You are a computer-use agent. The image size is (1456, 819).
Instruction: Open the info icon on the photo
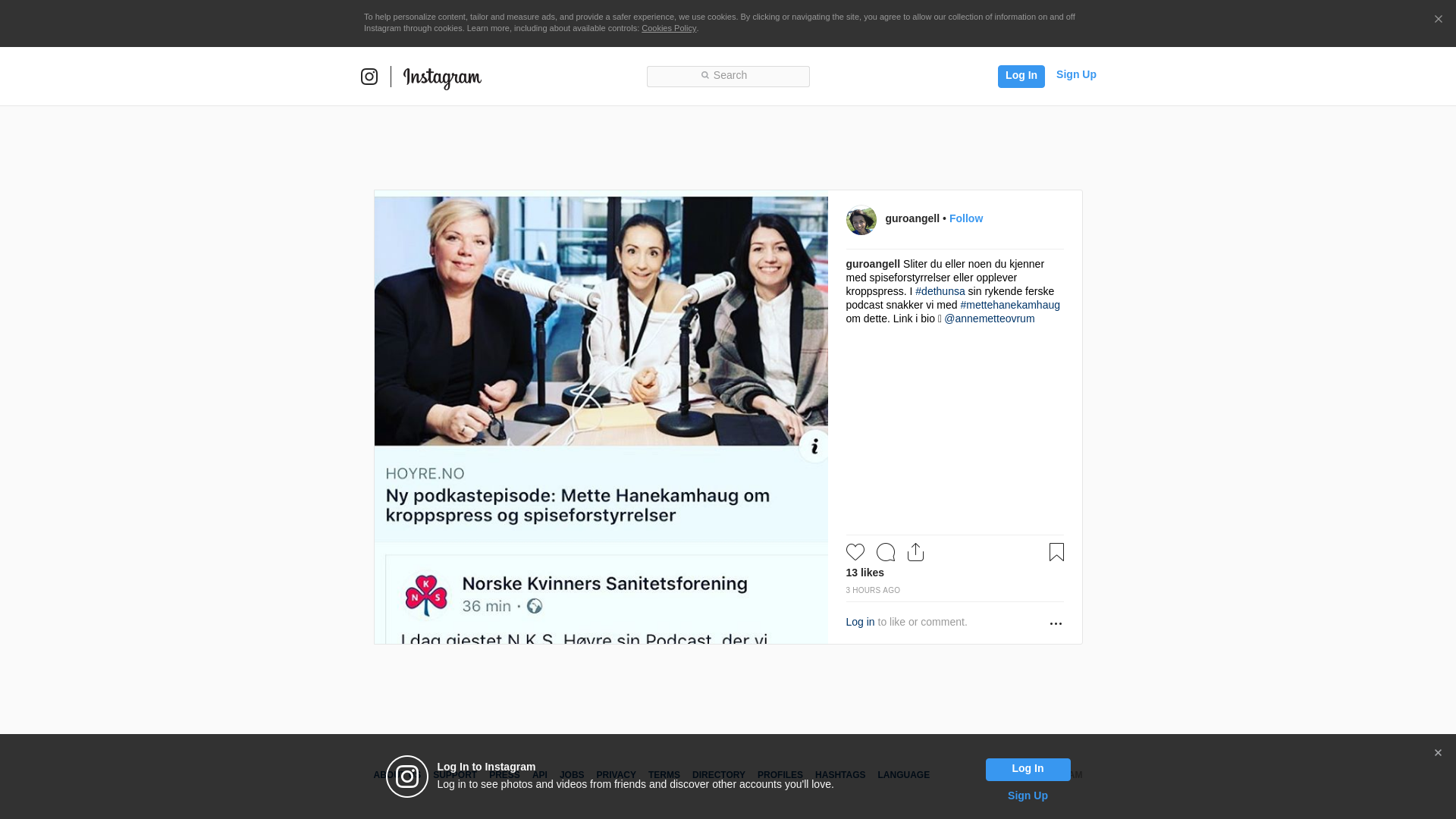point(814,447)
